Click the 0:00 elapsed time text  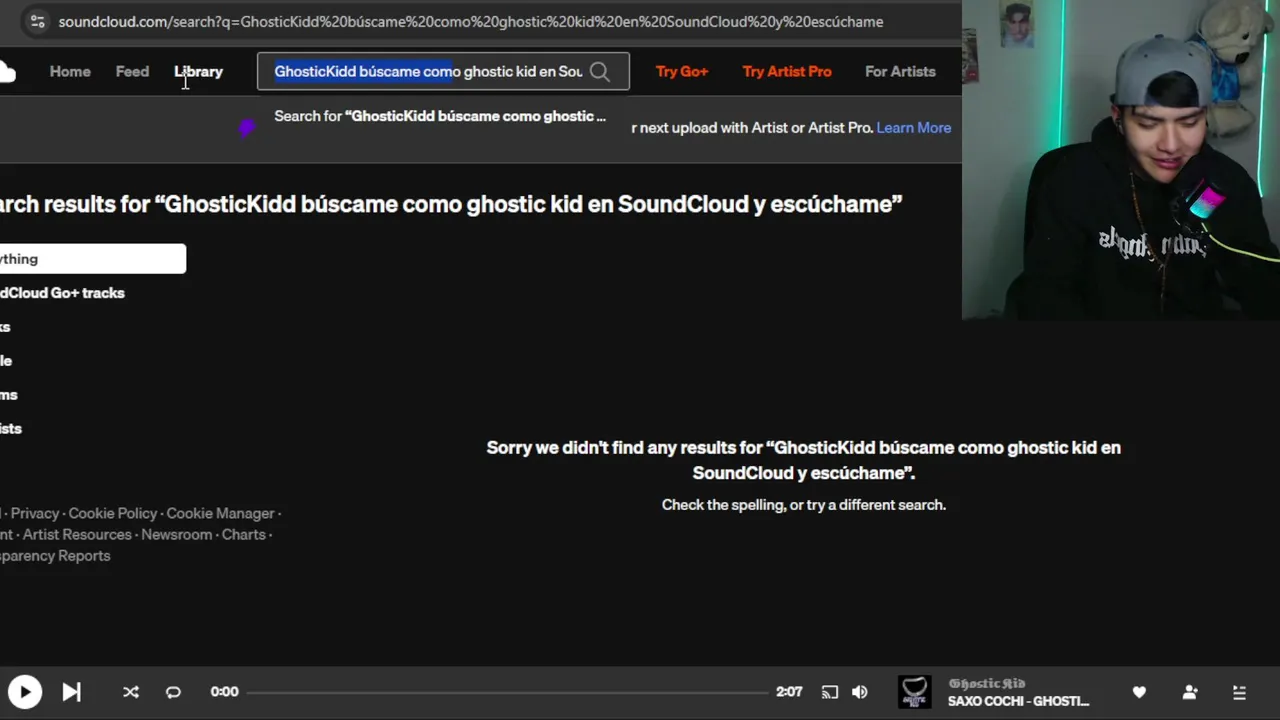[224, 692]
